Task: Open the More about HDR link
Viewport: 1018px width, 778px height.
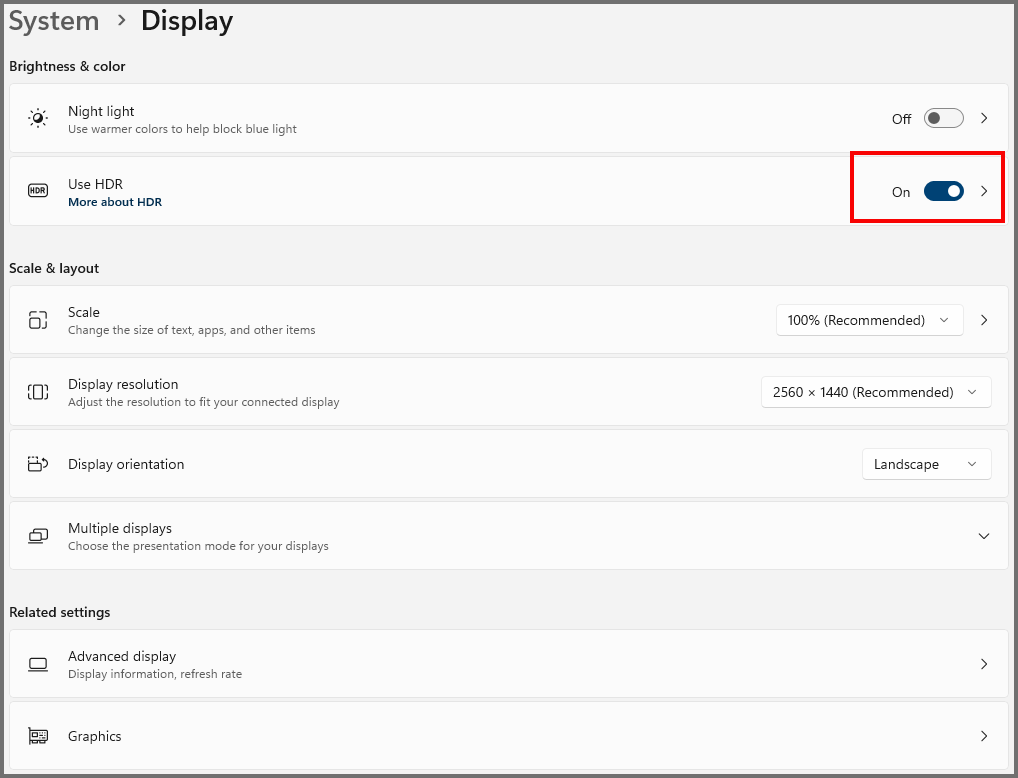Action: pos(115,202)
